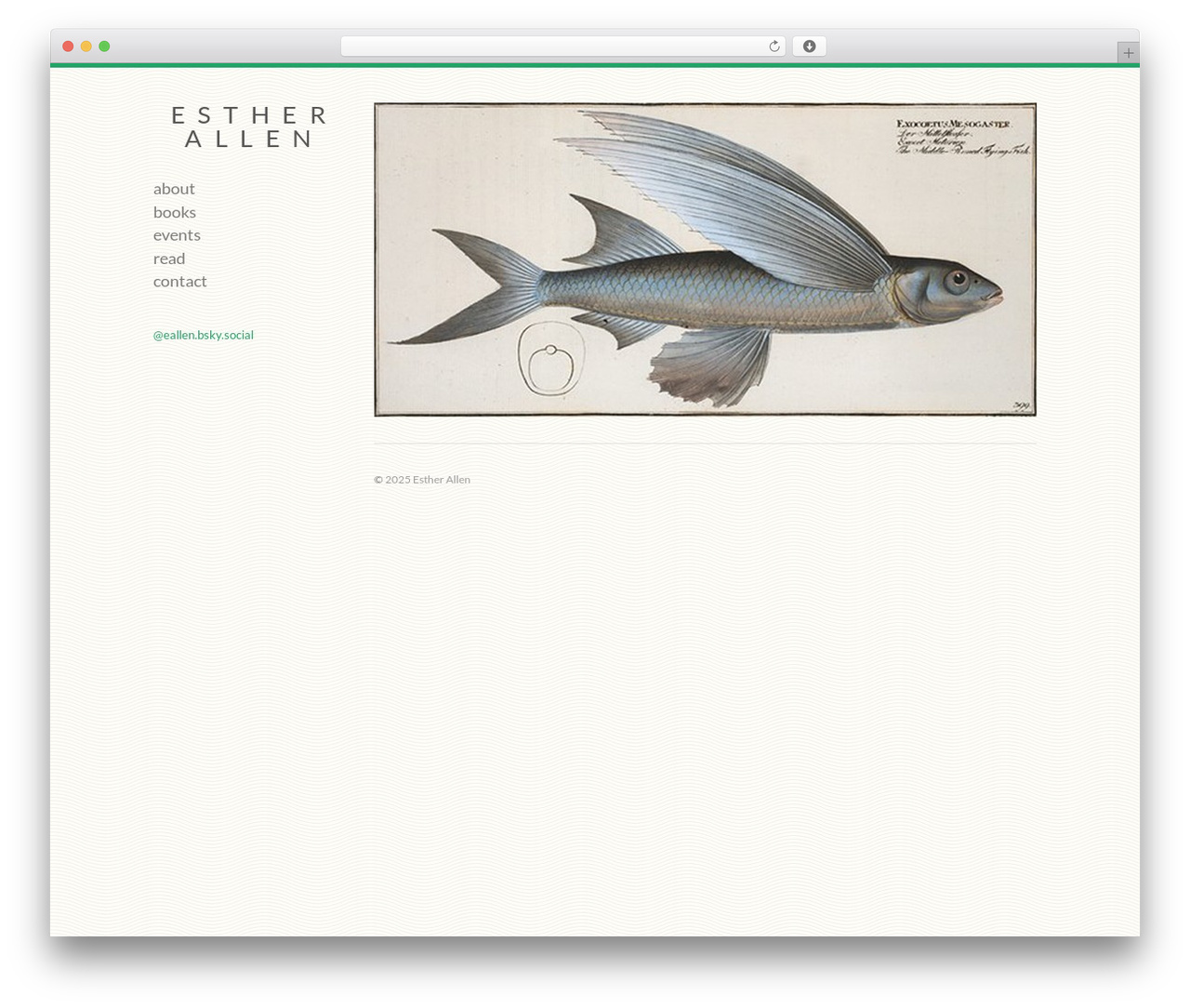This screenshot has height=1008, width=1190.
Task: Focus the browser address bar
Action: point(562,46)
